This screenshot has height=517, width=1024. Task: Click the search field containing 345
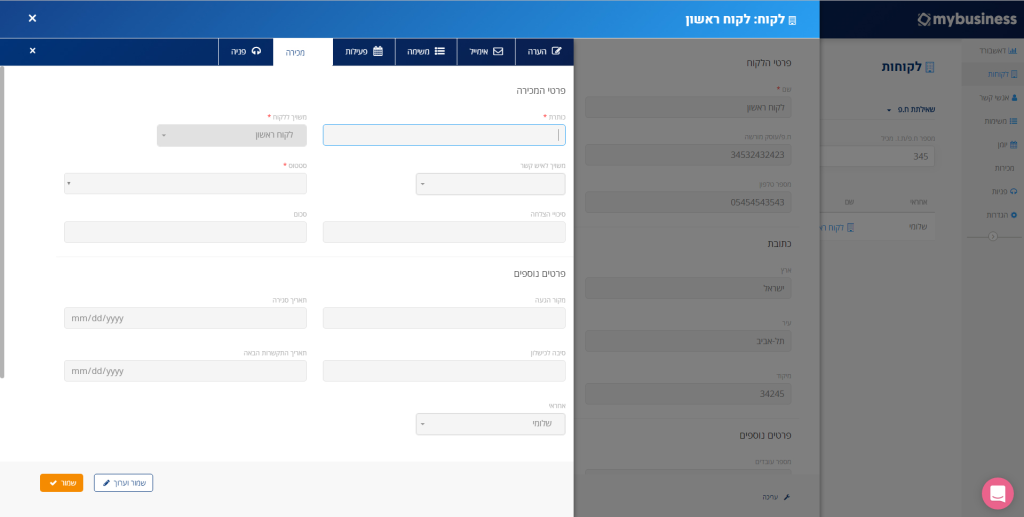pyautogui.click(x=877, y=156)
